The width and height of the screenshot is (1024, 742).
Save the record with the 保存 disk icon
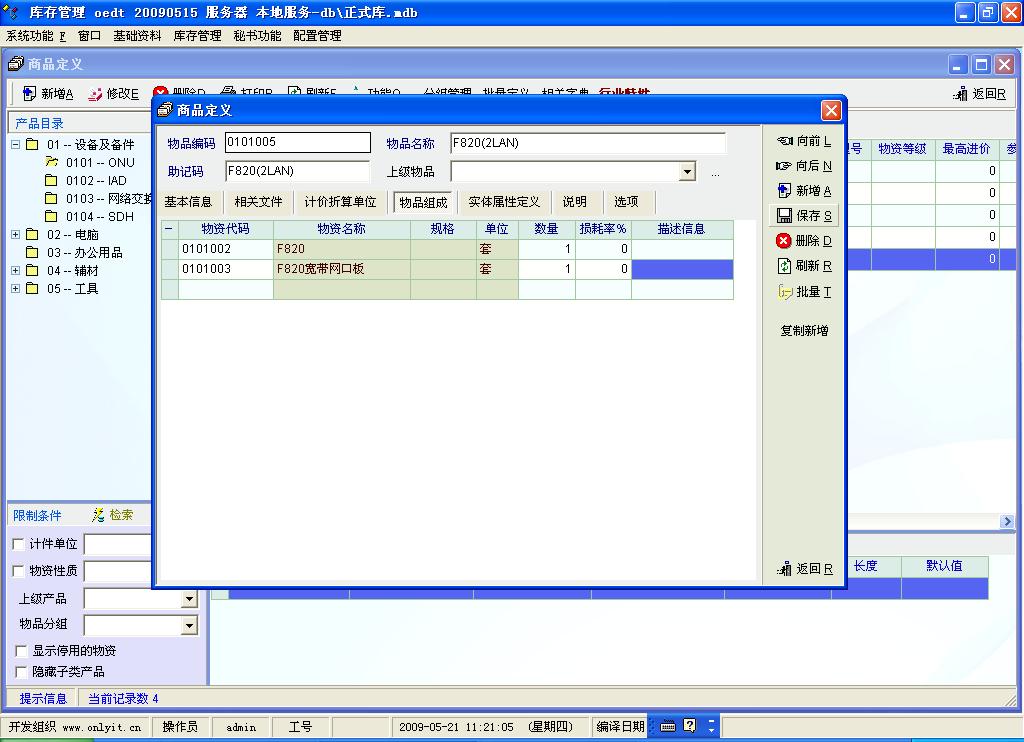coord(784,216)
